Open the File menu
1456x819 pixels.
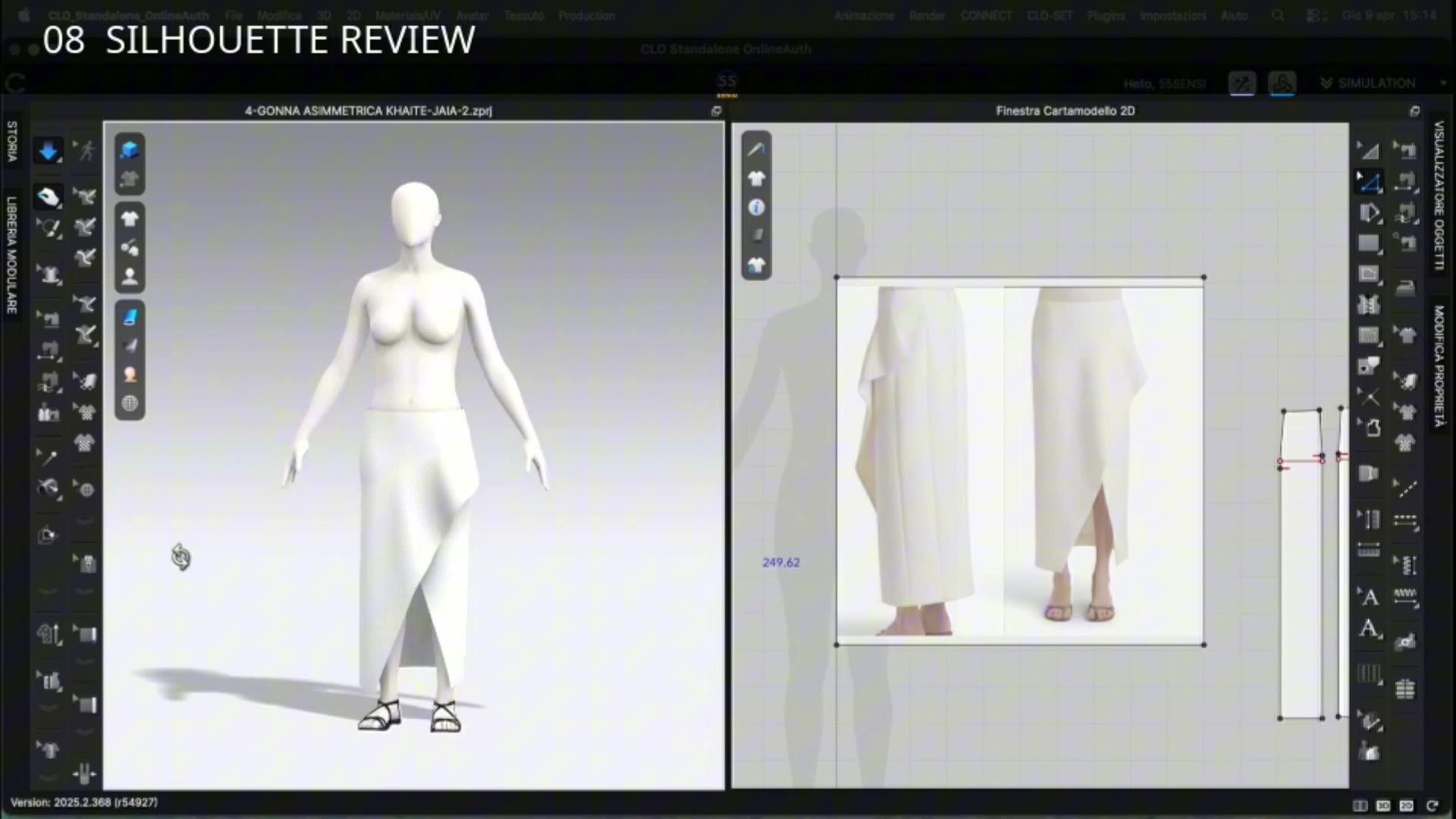point(234,15)
